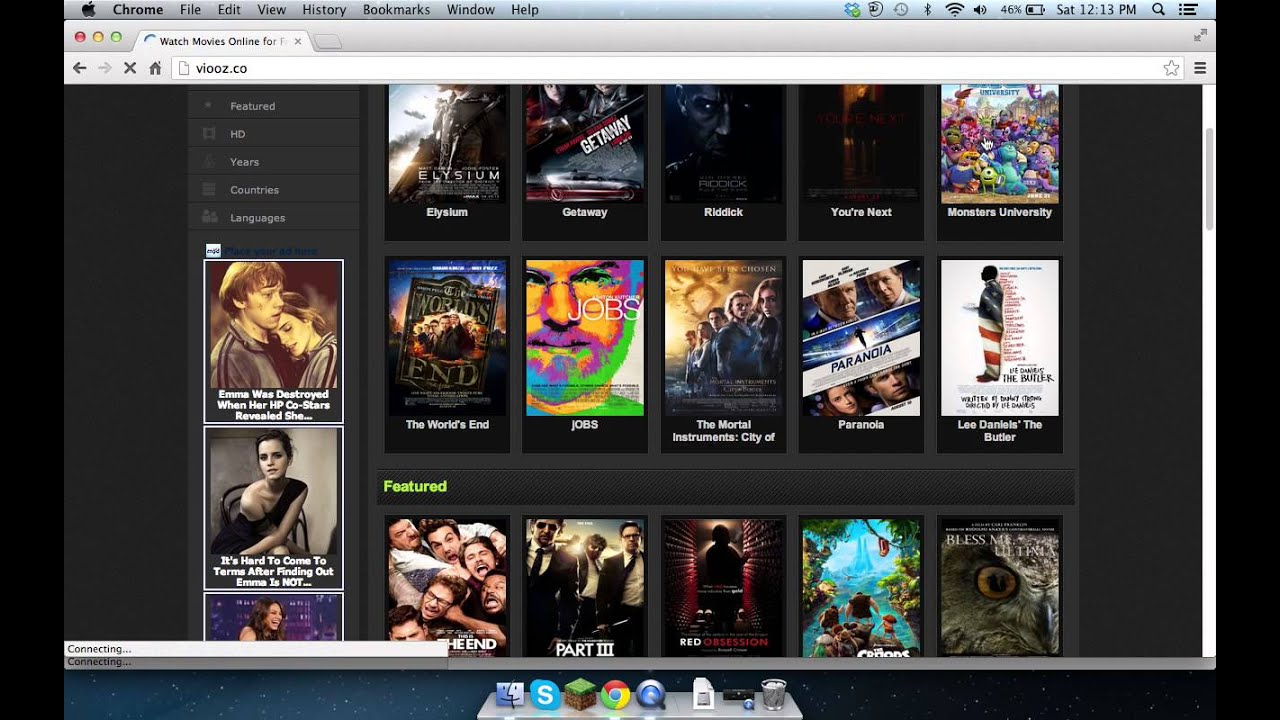Go back with the browser back arrow

[x=80, y=68]
